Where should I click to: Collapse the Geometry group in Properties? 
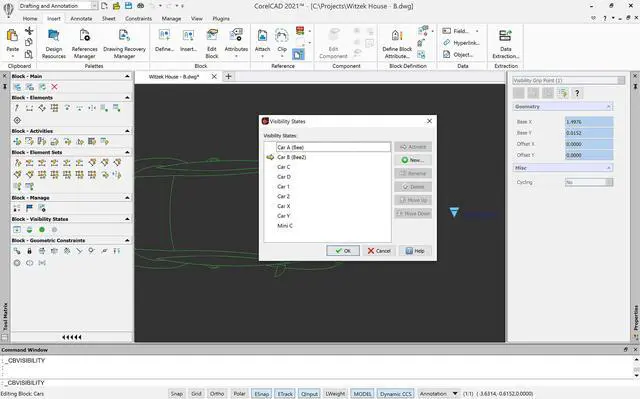point(608,106)
